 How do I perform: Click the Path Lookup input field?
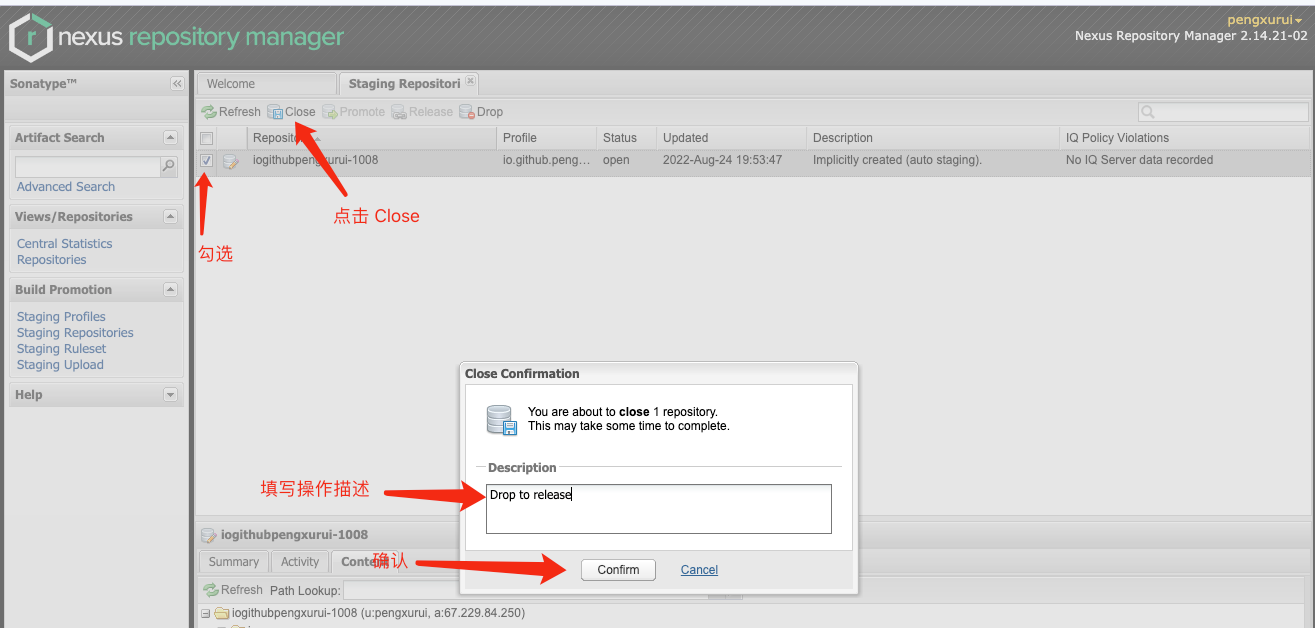526,590
